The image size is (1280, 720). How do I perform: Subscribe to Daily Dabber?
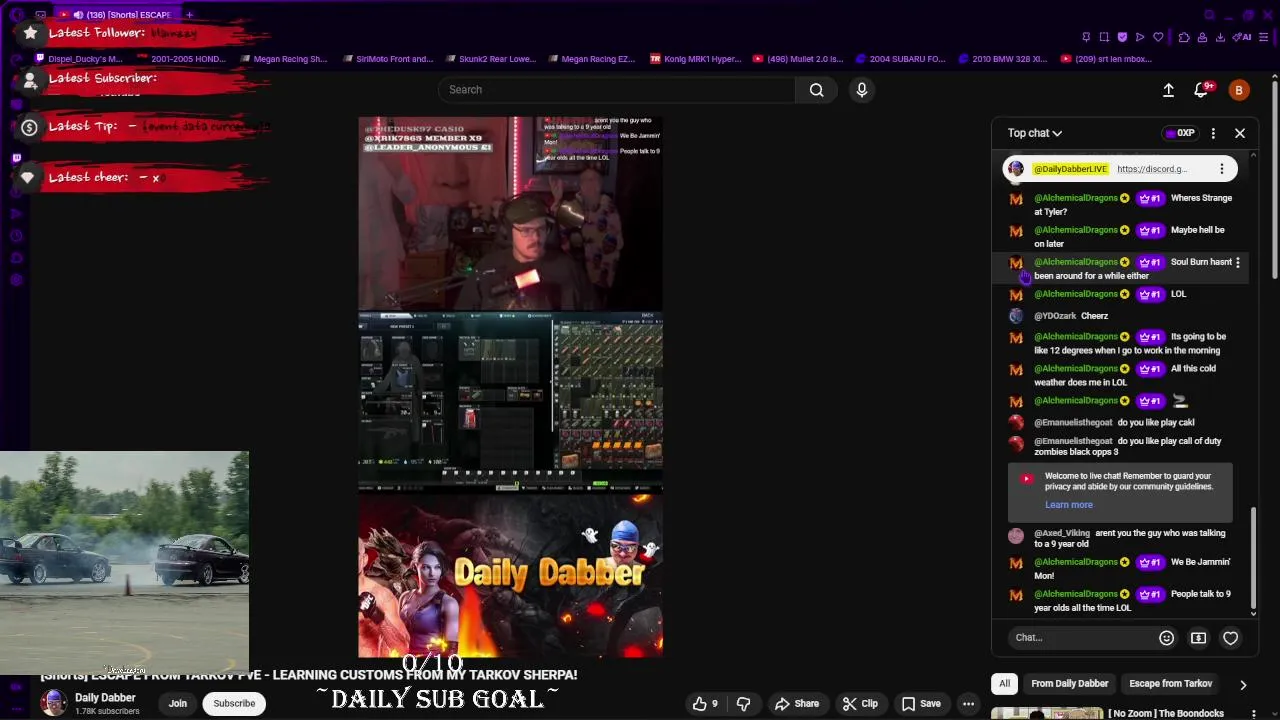click(x=234, y=704)
